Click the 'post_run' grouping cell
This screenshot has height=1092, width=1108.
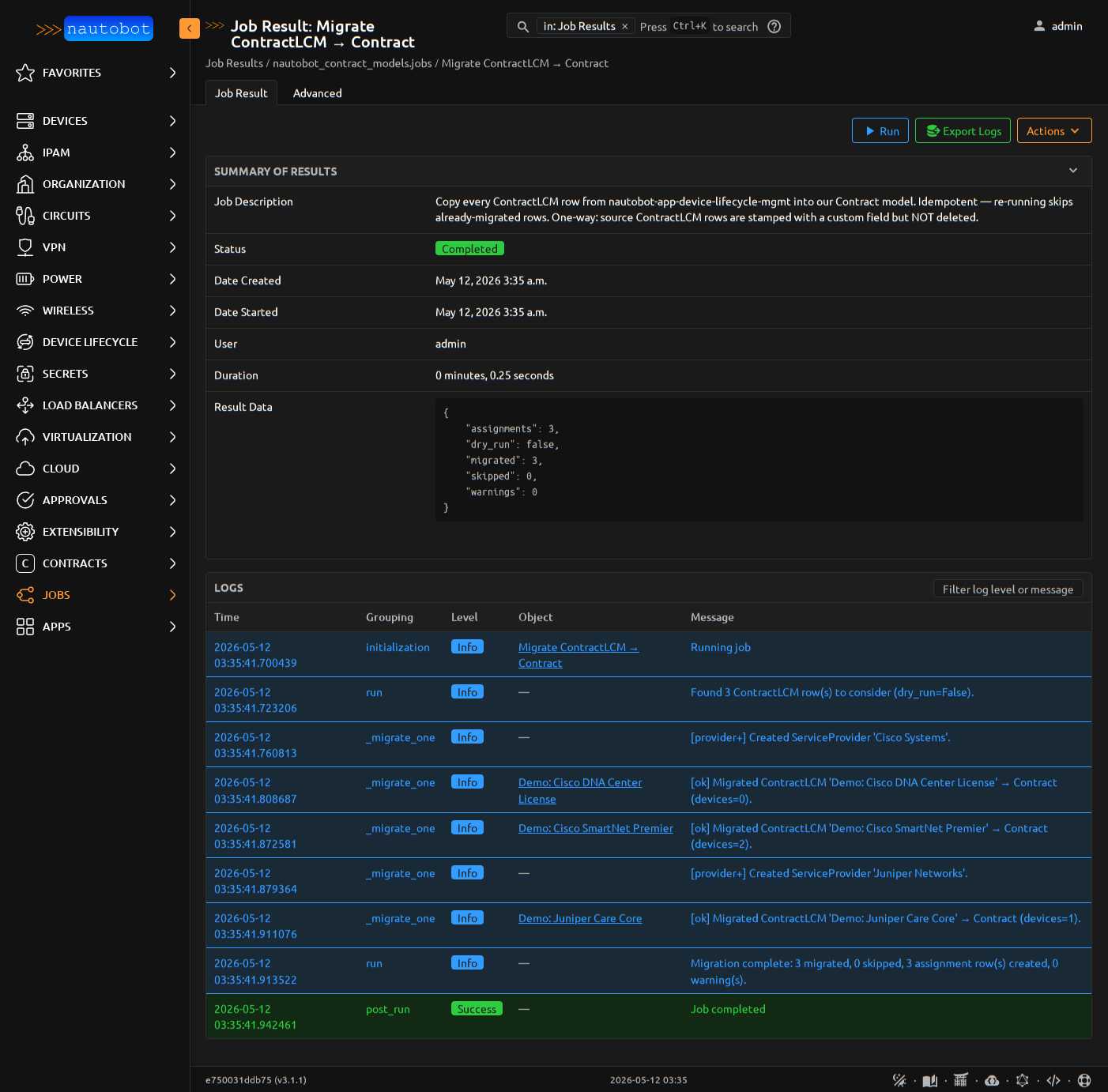point(388,1009)
